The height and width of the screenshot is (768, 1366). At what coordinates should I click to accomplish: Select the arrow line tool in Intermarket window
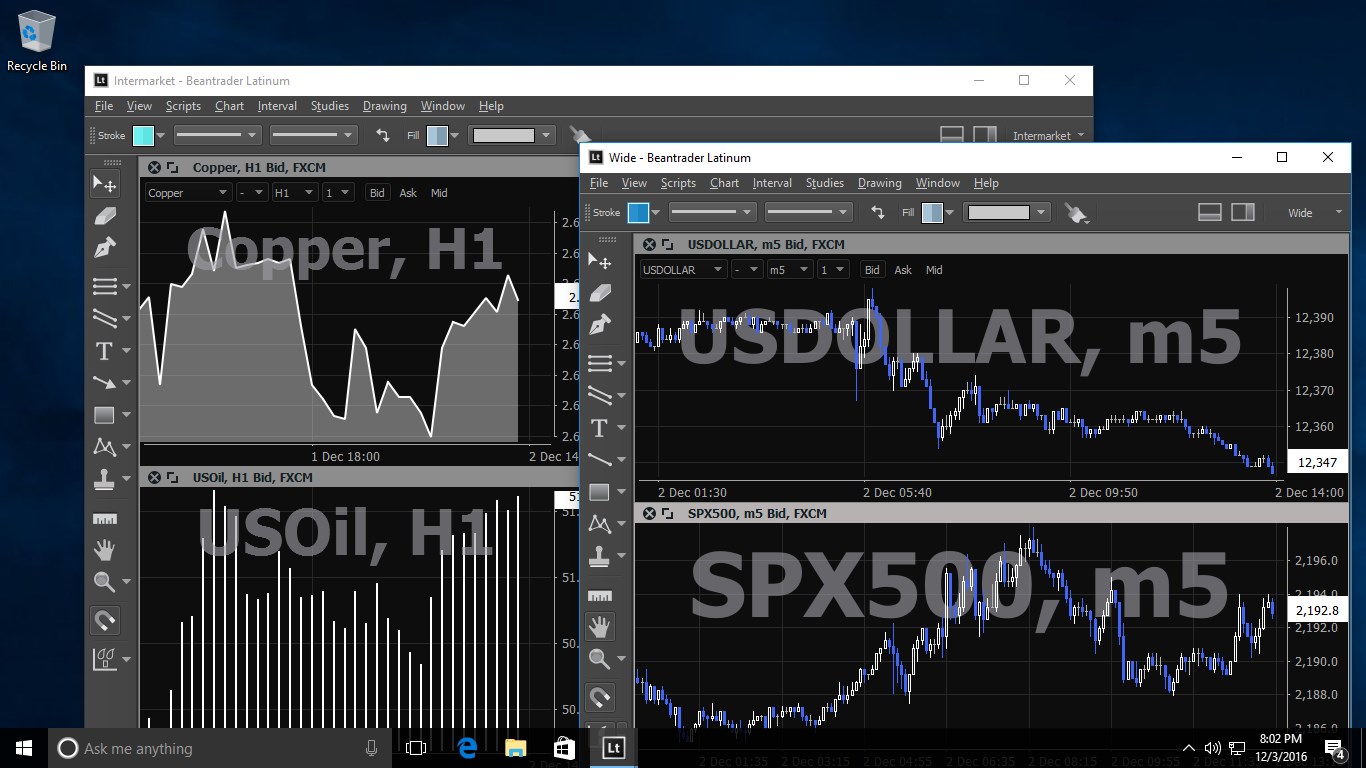point(104,382)
